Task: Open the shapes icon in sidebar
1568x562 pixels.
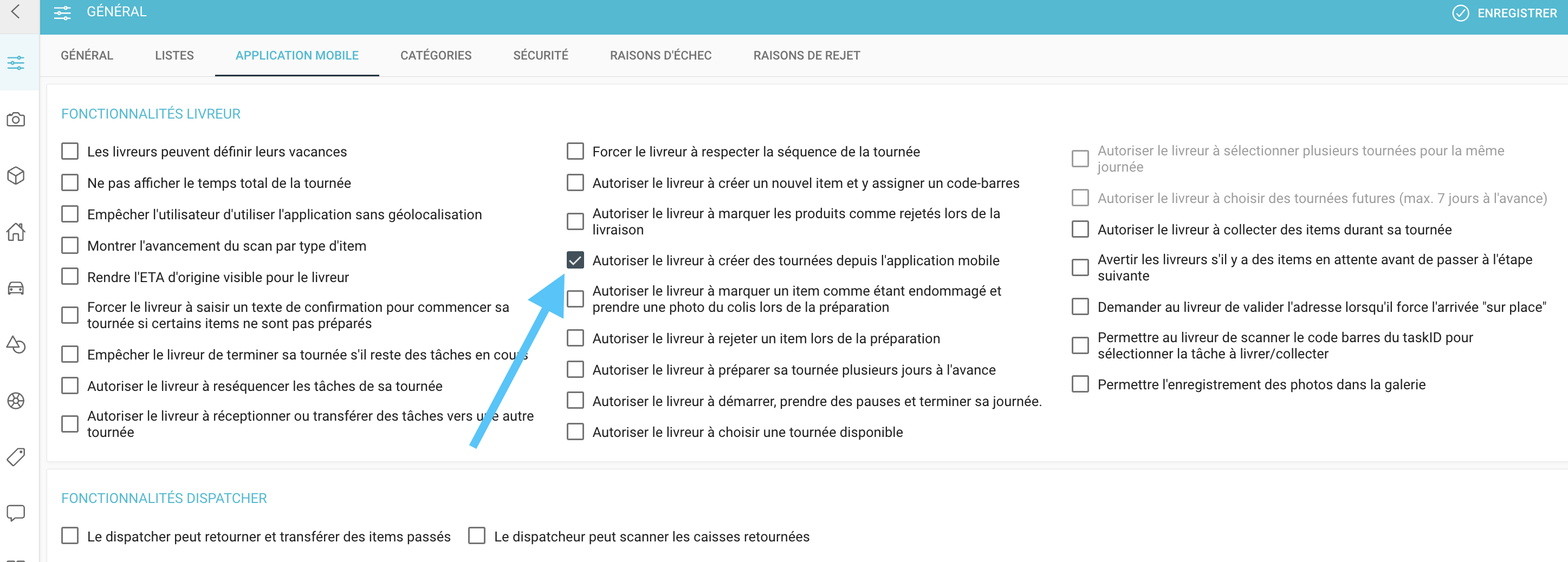Action: click(16, 344)
